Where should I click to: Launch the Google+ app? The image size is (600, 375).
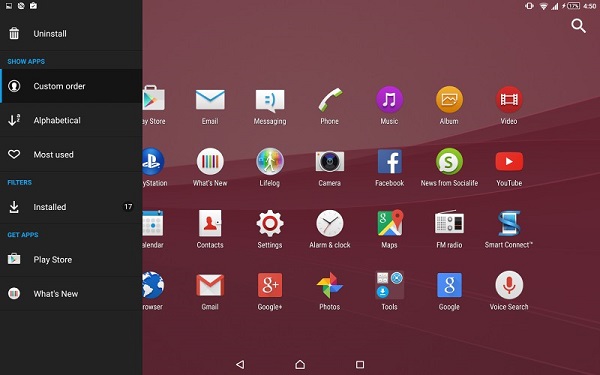tap(270, 292)
